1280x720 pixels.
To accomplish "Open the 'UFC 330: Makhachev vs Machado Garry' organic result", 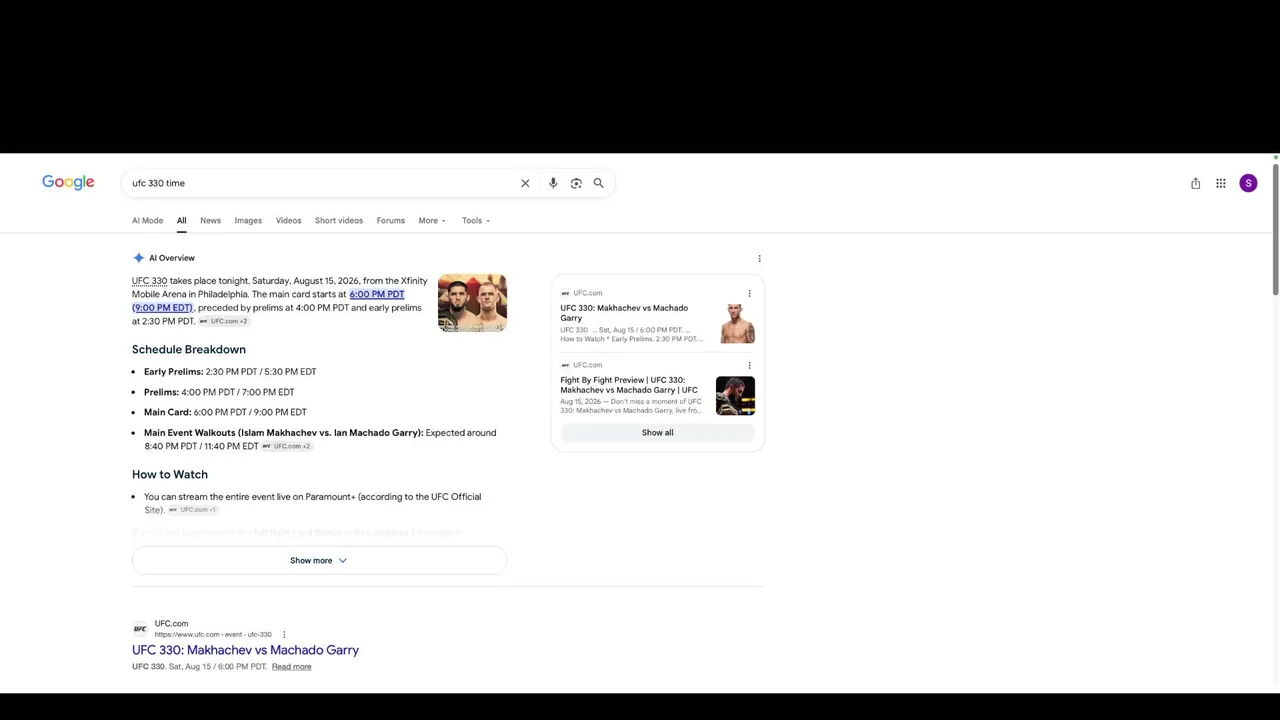I will point(245,650).
